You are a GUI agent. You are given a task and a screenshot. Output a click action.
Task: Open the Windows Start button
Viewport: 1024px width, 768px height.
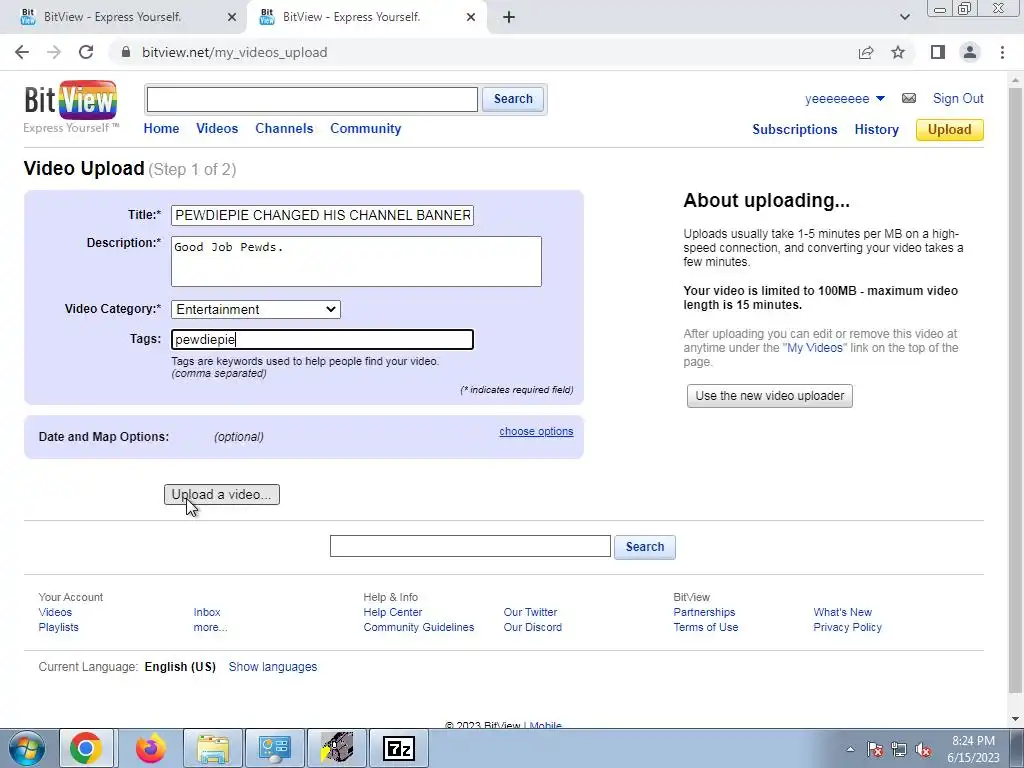coord(26,748)
